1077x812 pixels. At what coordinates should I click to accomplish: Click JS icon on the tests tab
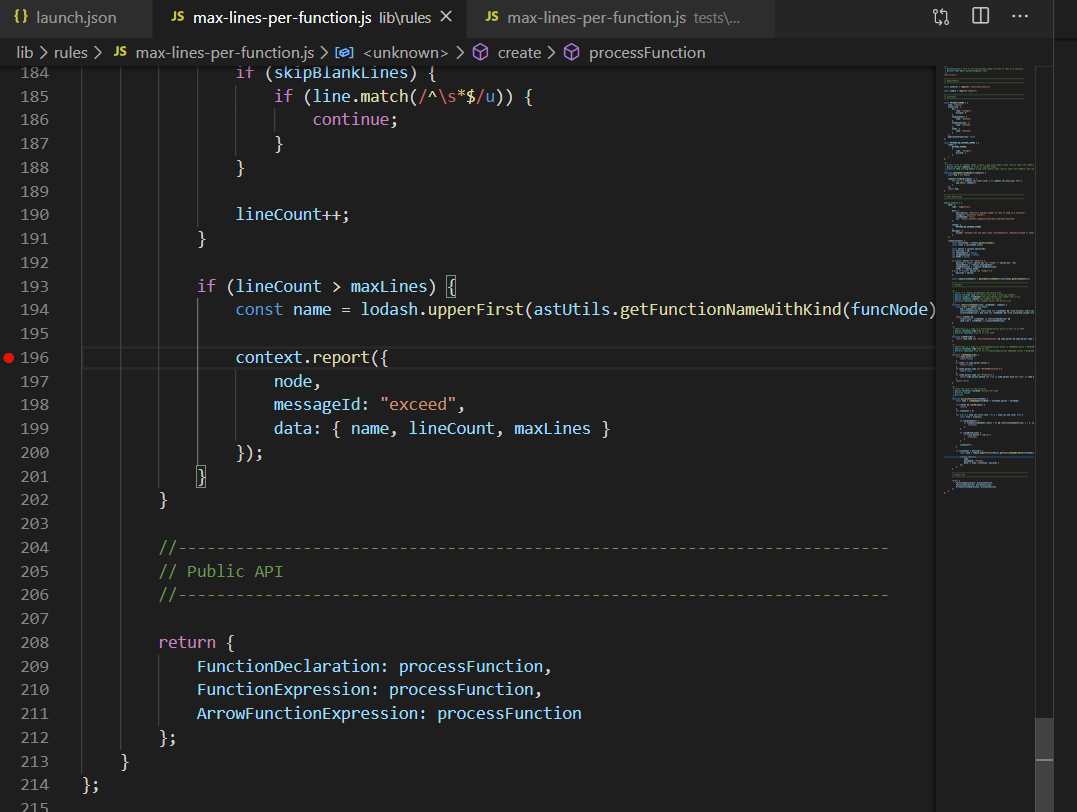click(x=492, y=16)
